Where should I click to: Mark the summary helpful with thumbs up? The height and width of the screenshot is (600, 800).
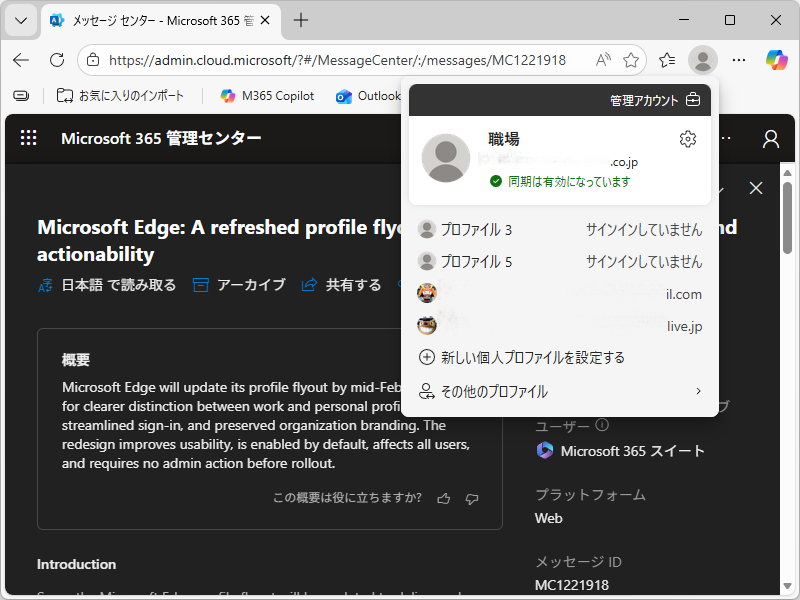pyautogui.click(x=444, y=498)
